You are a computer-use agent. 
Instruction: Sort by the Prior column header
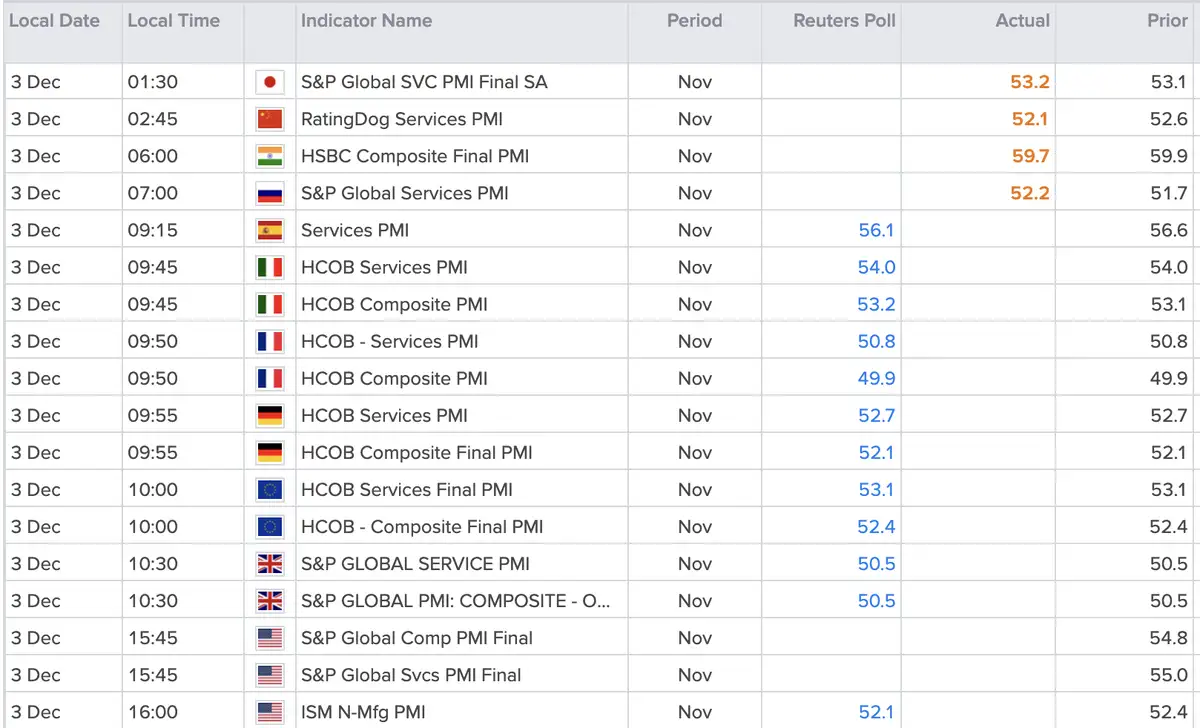tap(1168, 20)
